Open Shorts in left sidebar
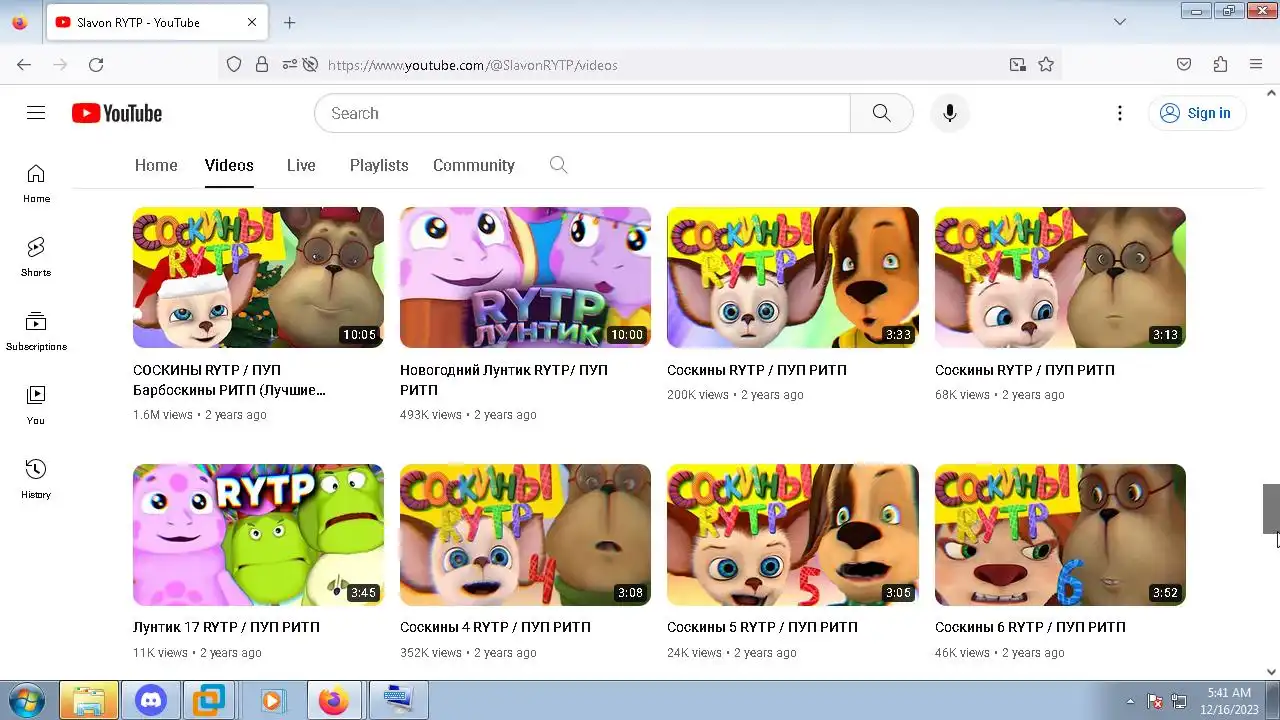This screenshot has height=720, width=1280. click(x=36, y=257)
